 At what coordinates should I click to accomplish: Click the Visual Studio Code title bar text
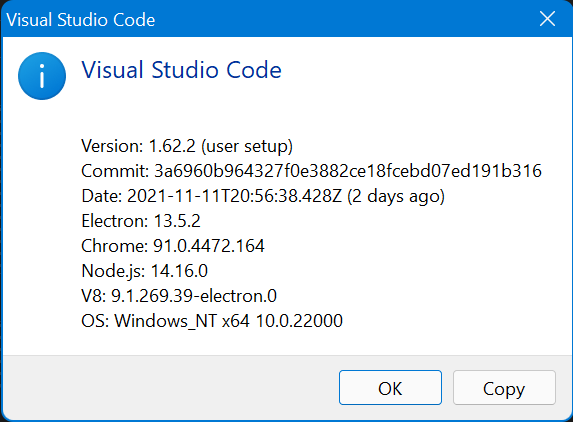81,20
